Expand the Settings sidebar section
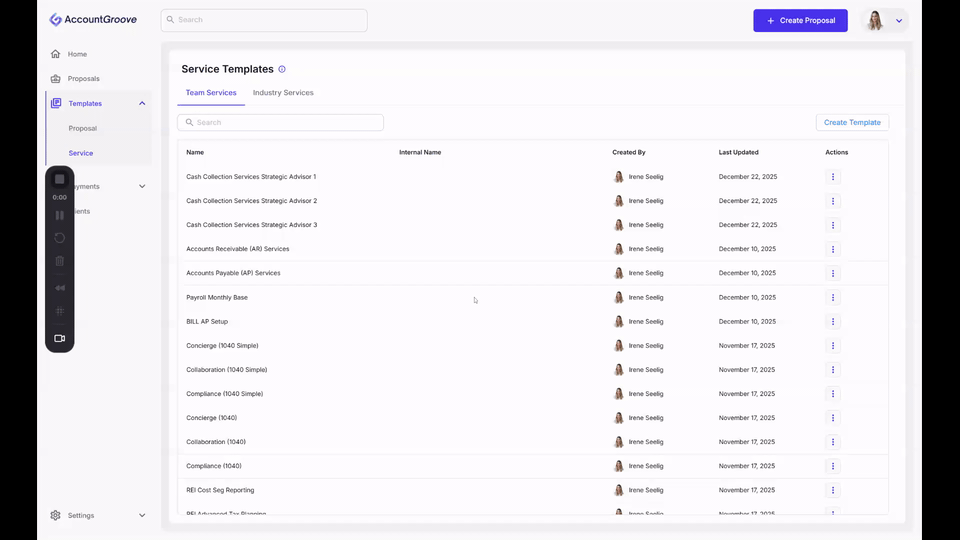 click(142, 516)
